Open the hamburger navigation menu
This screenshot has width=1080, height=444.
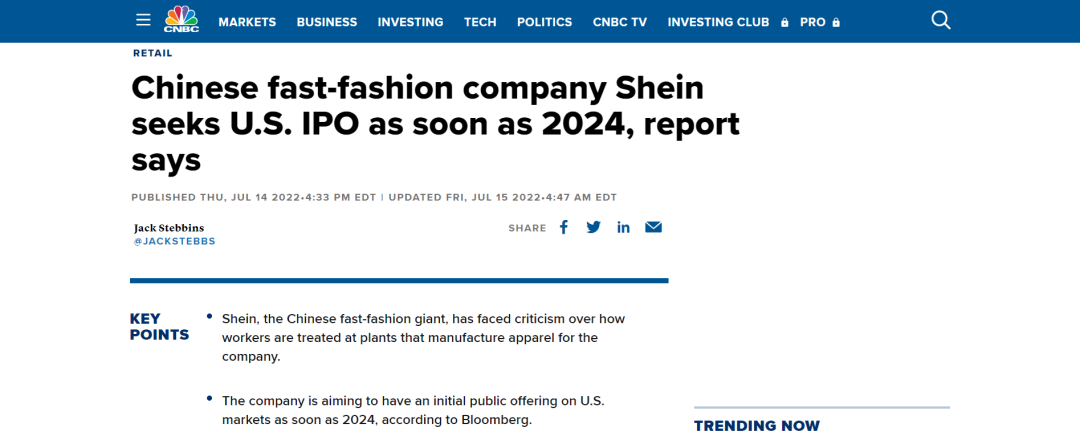pyautogui.click(x=143, y=20)
